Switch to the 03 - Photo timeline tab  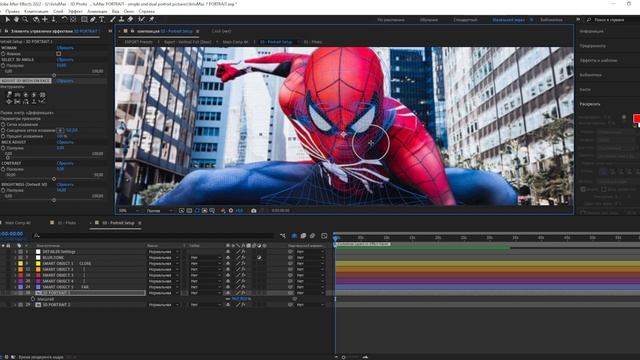click(67, 223)
